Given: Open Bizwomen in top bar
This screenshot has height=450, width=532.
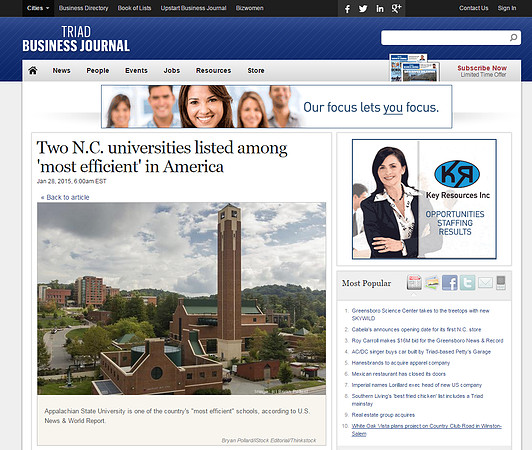Looking at the screenshot, I should pyautogui.click(x=249, y=8).
